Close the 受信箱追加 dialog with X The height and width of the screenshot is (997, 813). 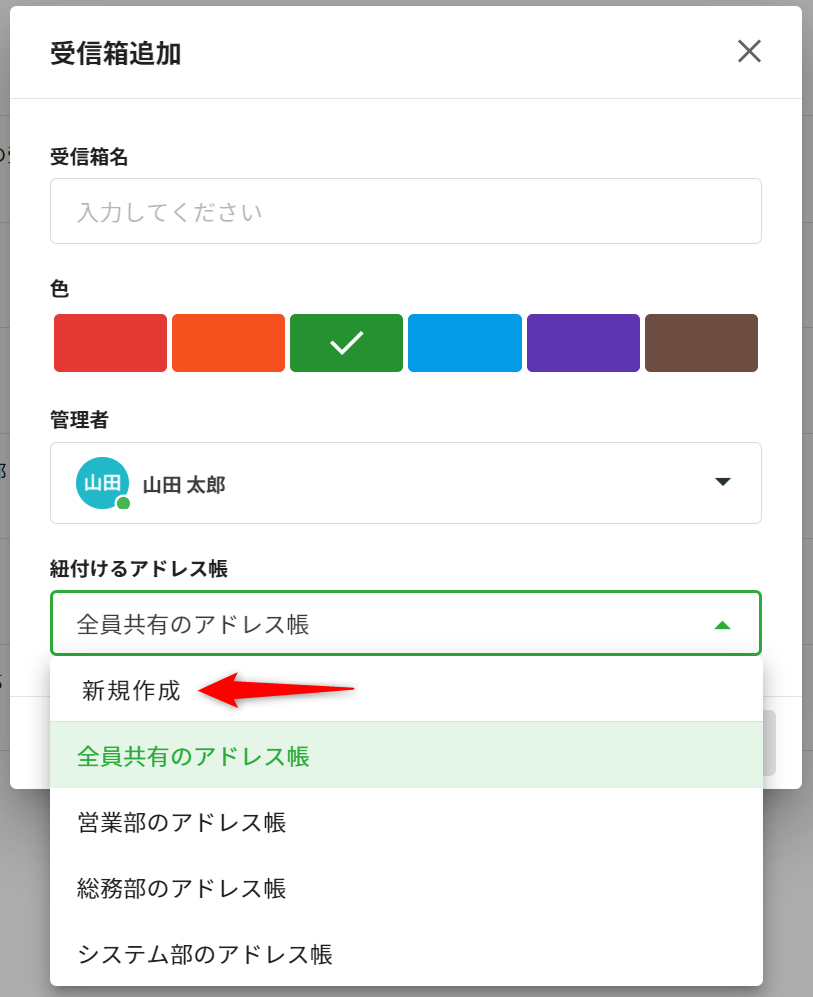click(x=749, y=52)
